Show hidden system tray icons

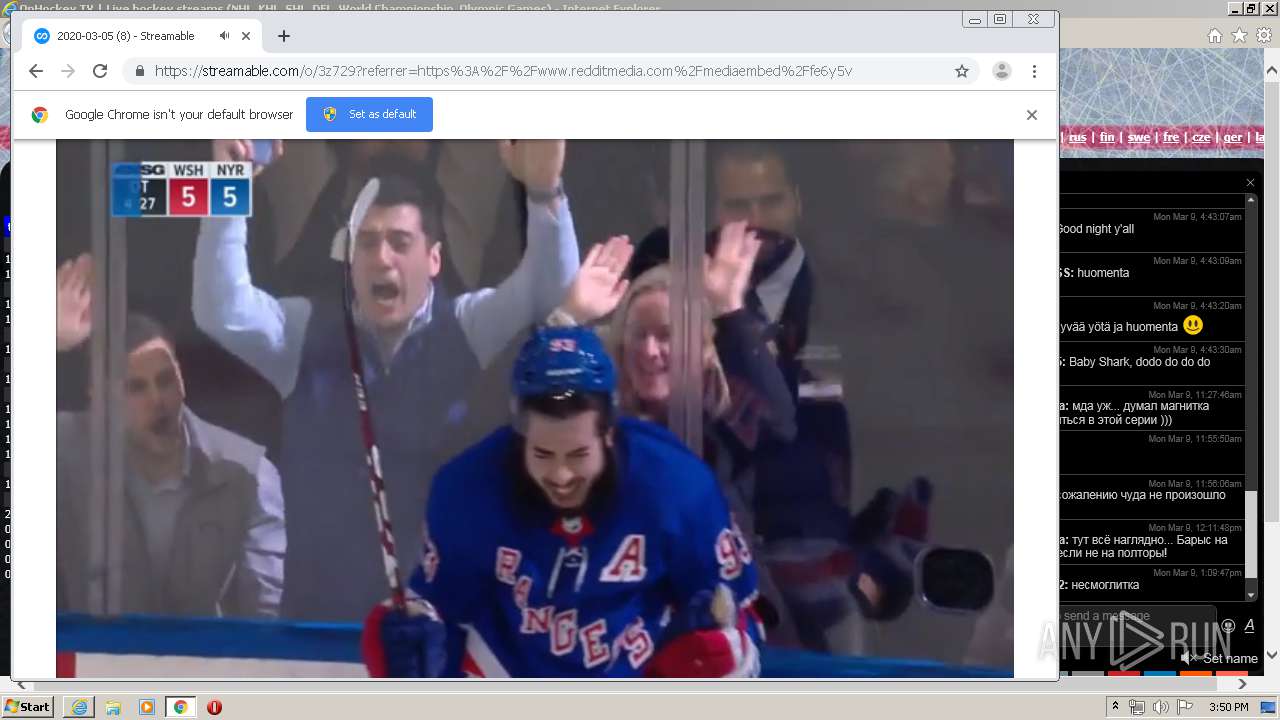click(1116, 707)
